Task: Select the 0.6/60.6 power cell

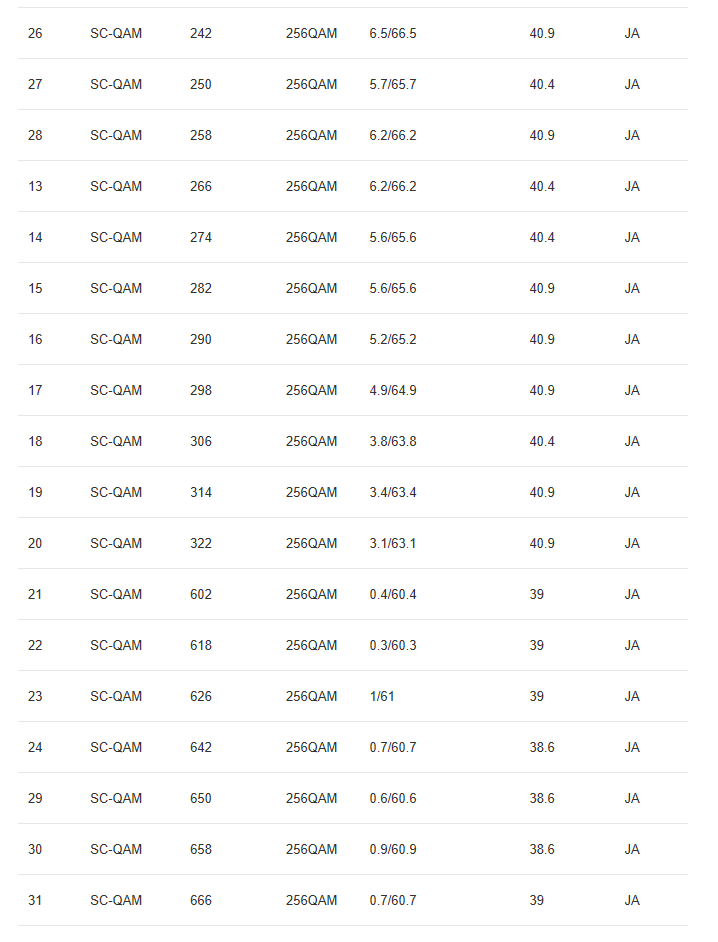Action: click(393, 798)
